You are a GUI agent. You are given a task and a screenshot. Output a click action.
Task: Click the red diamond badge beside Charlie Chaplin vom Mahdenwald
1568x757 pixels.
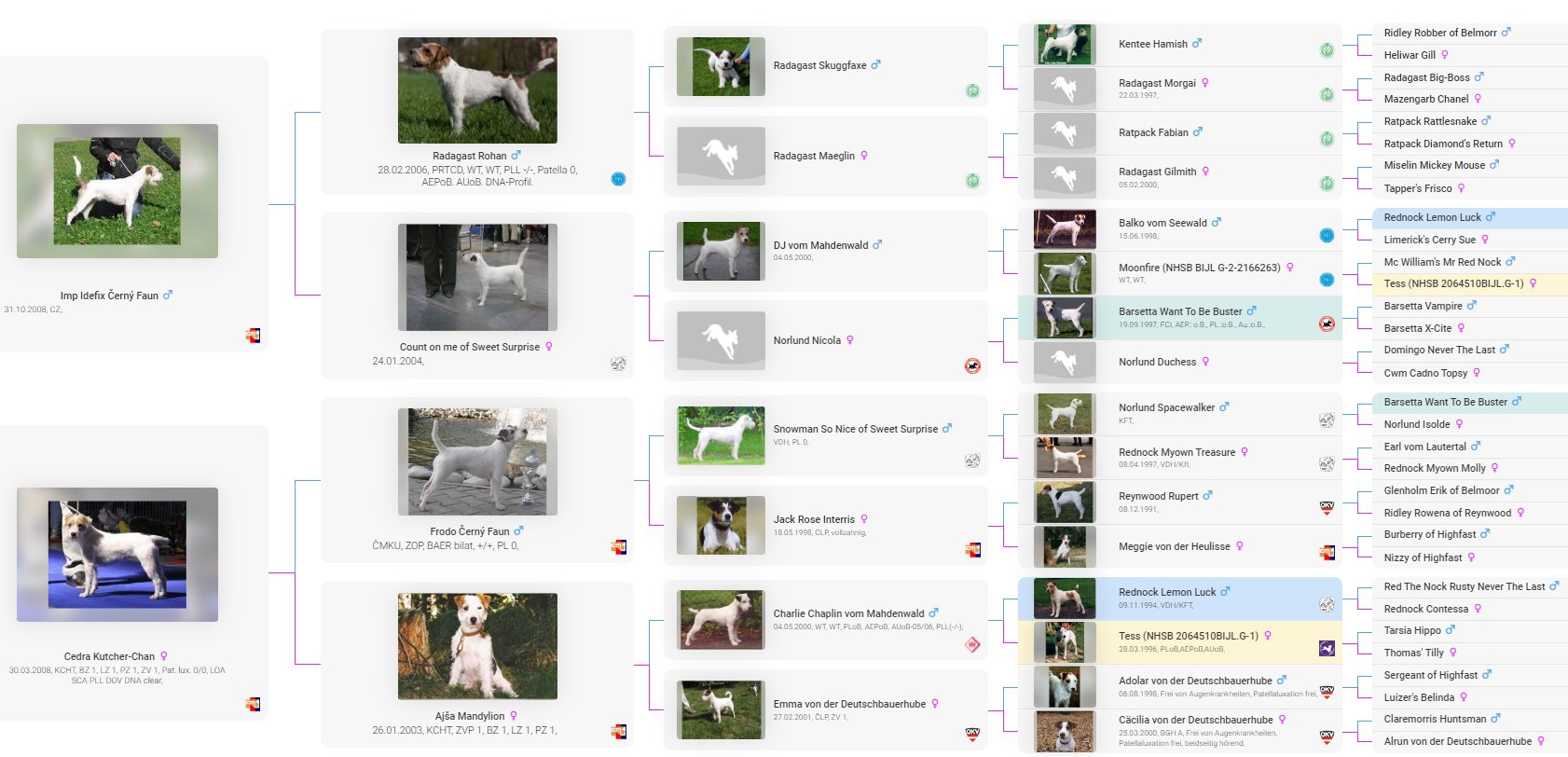pos(972,644)
